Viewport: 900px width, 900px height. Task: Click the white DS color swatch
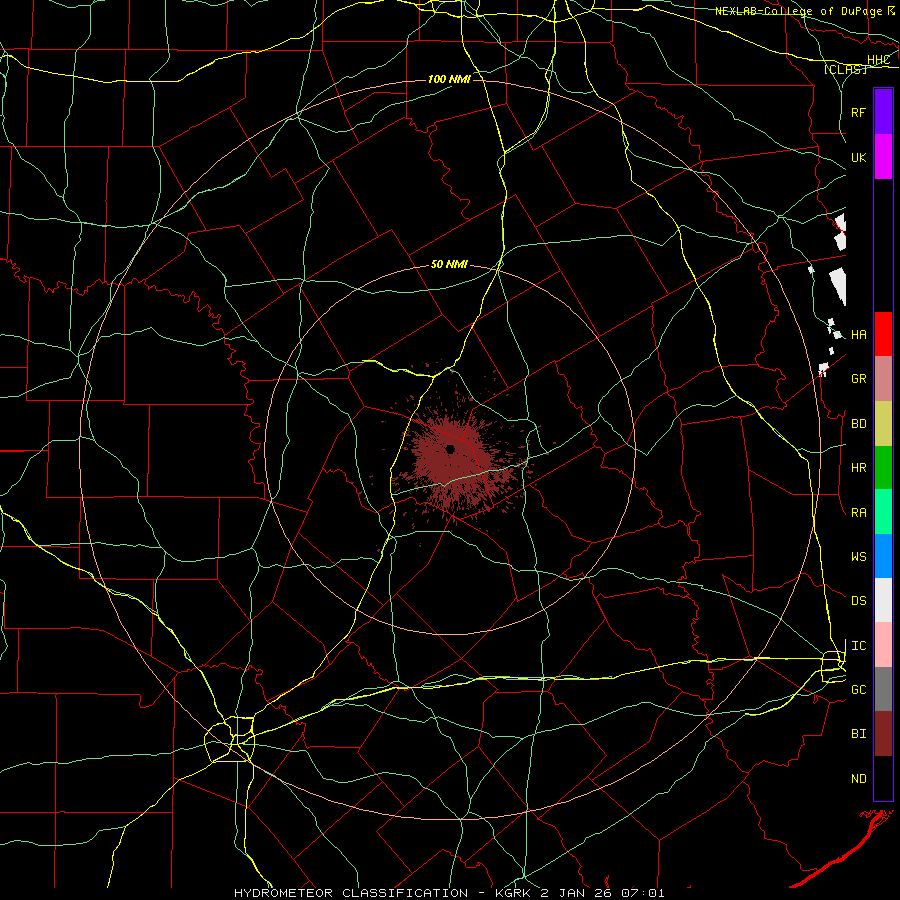click(x=883, y=600)
